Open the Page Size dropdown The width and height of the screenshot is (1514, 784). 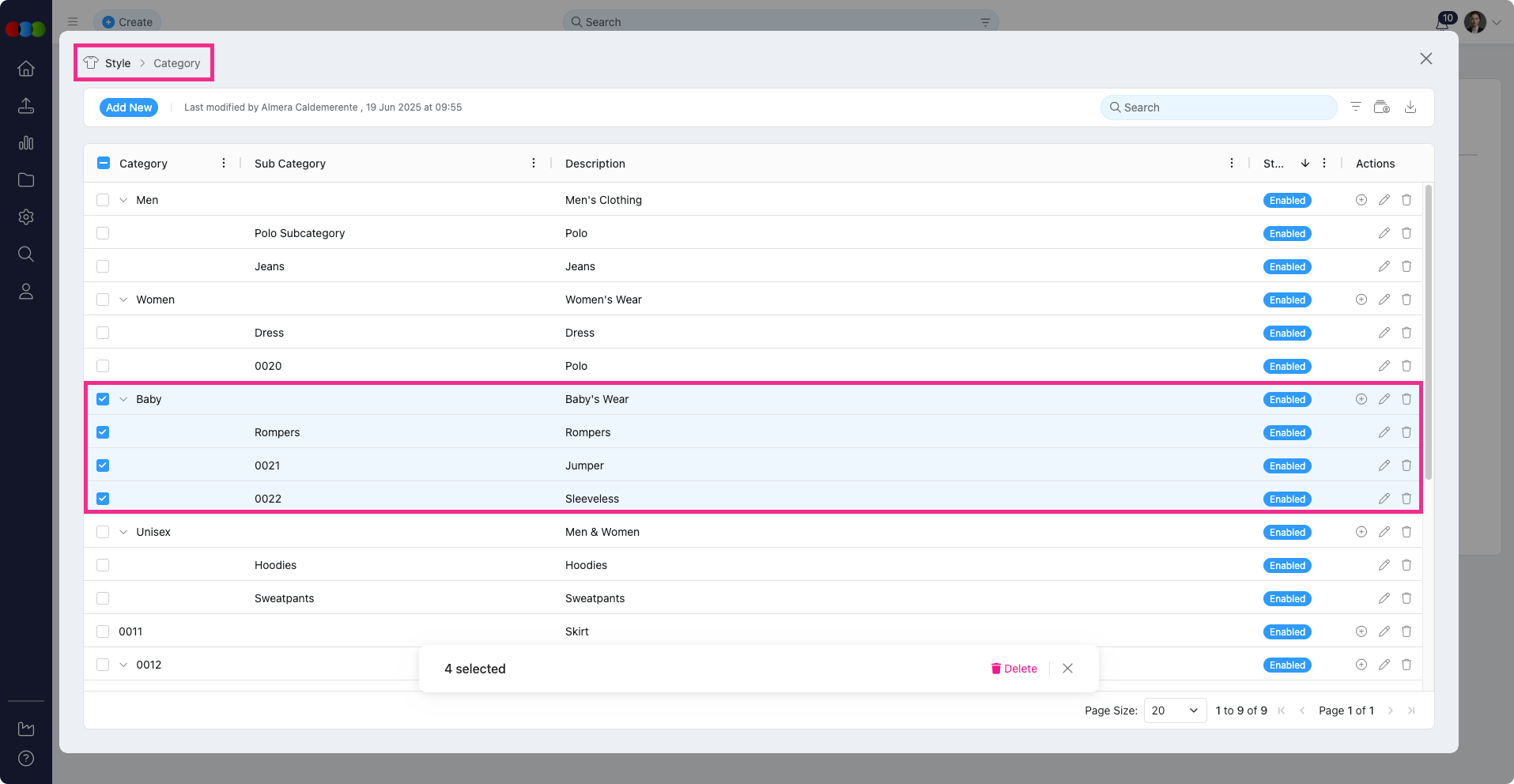1175,710
